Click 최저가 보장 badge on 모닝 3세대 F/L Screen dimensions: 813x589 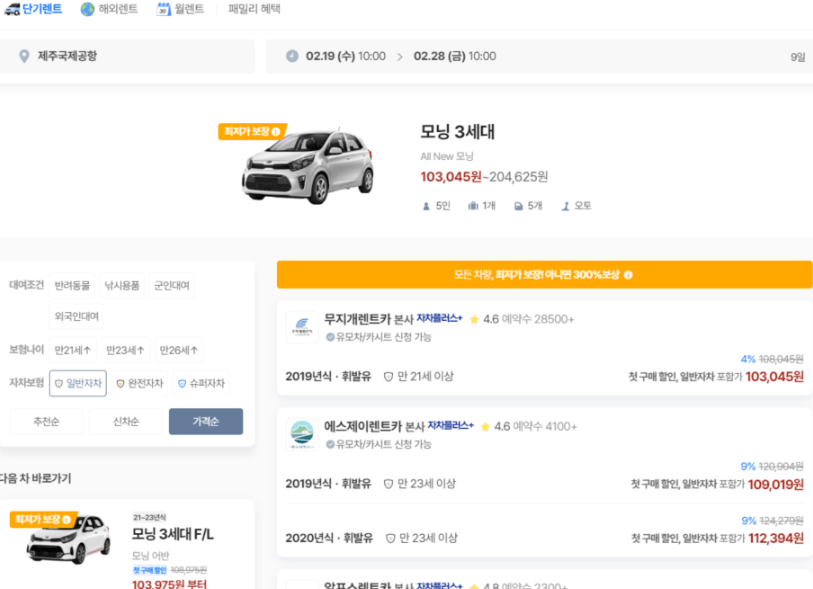44,520
